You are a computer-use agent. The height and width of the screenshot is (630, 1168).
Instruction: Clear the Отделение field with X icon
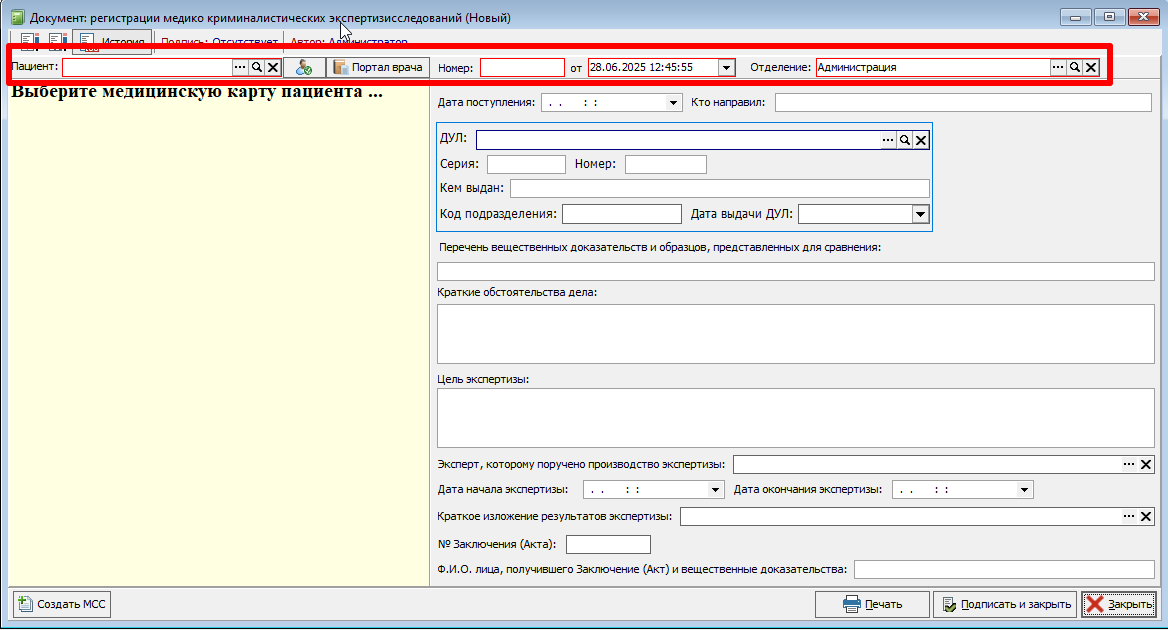click(x=1091, y=67)
